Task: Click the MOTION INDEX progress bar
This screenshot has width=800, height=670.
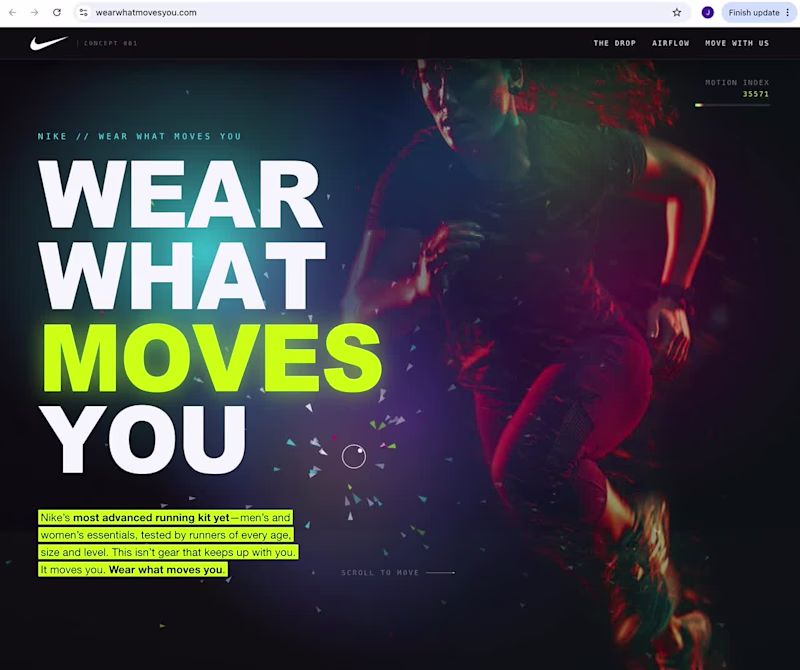Action: [x=732, y=105]
